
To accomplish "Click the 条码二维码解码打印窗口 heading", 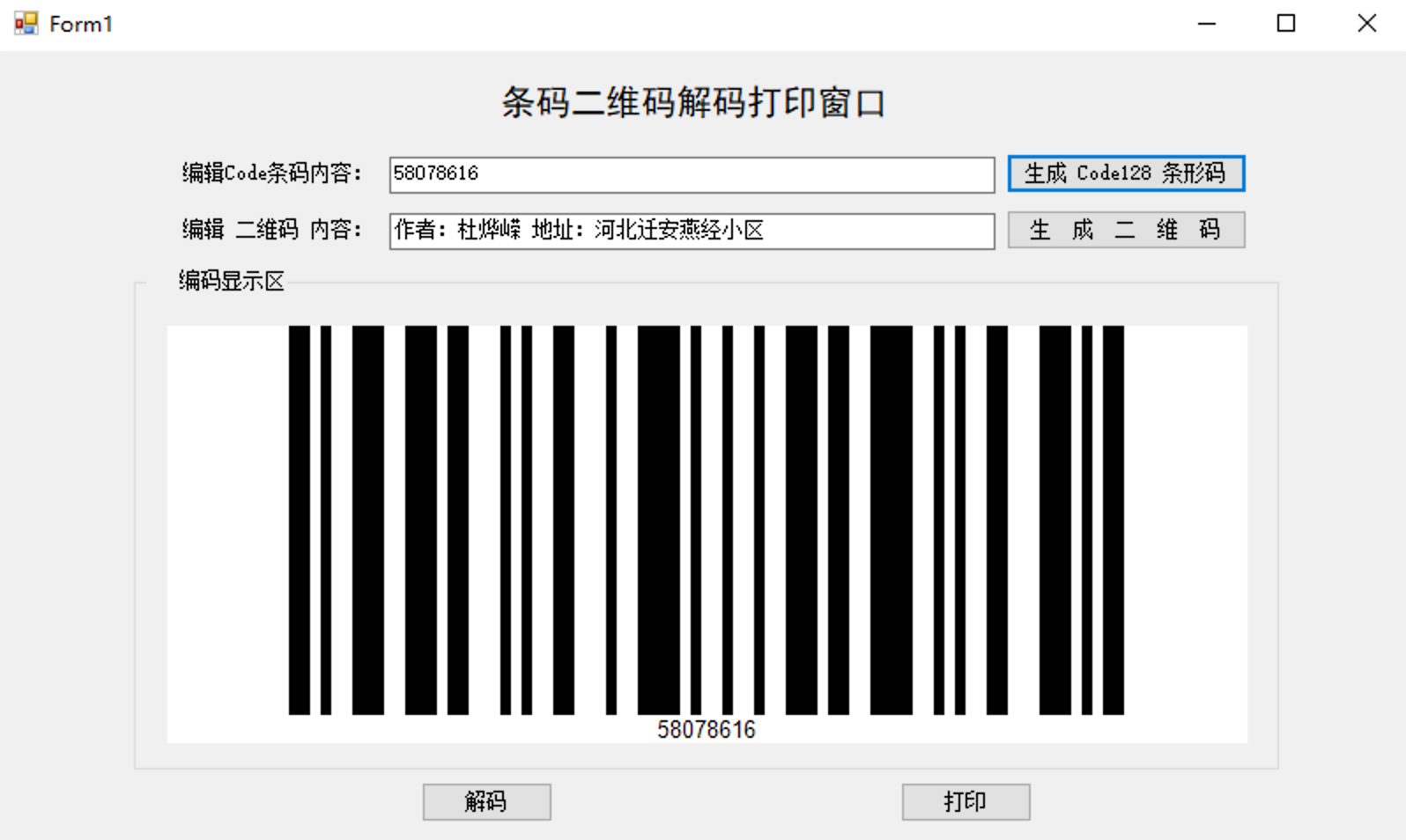I will (693, 103).
